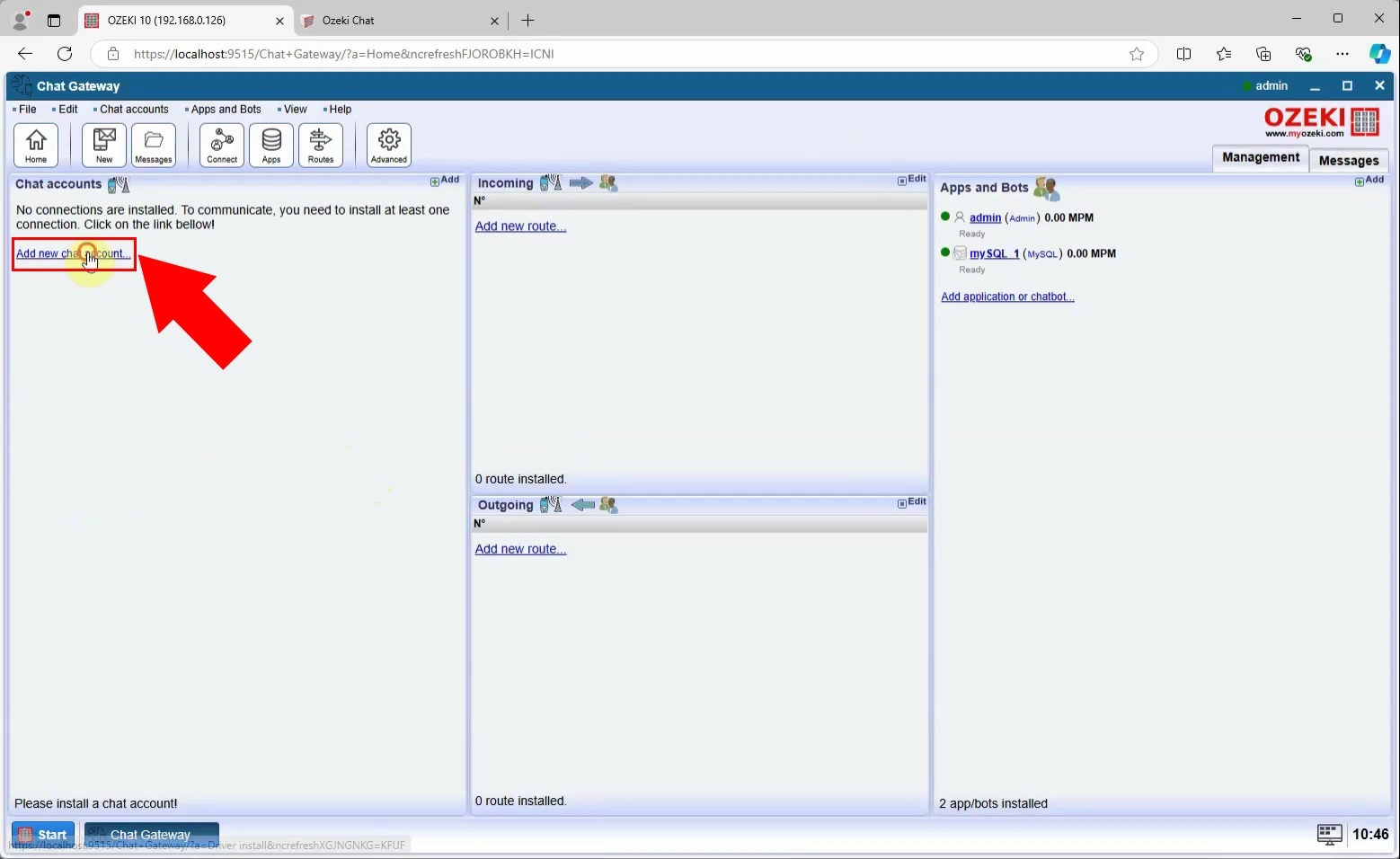Screen dimensions: 1400x859
Task: Click 'Please install a chat account!' text
Action: (x=96, y=804)
